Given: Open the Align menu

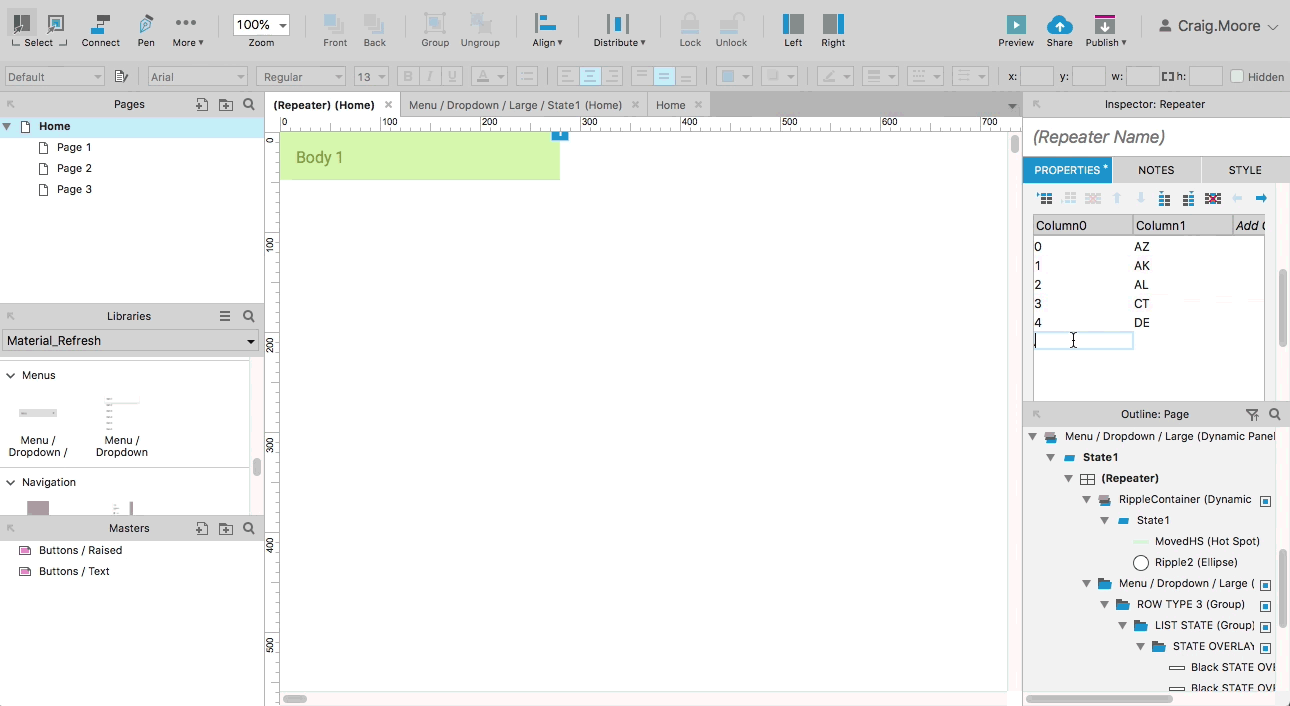Looking at the screenshot, I should [x=547, y=30].
